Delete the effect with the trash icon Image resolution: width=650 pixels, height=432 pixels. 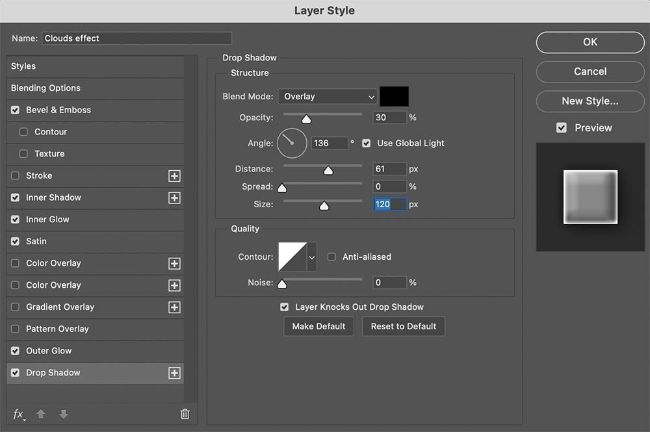coord(184,414)
